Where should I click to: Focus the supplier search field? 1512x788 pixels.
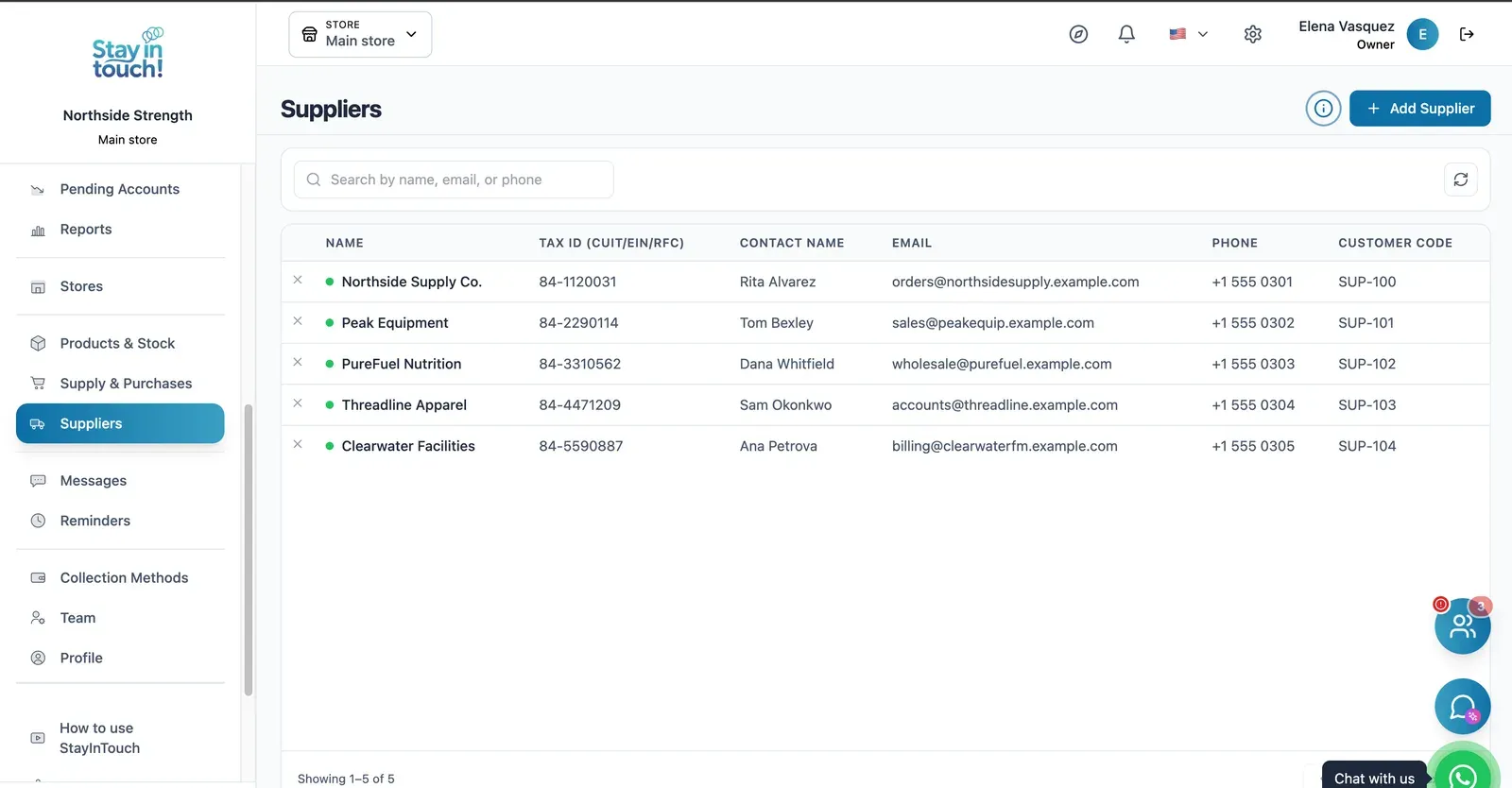tap(454, 180)
